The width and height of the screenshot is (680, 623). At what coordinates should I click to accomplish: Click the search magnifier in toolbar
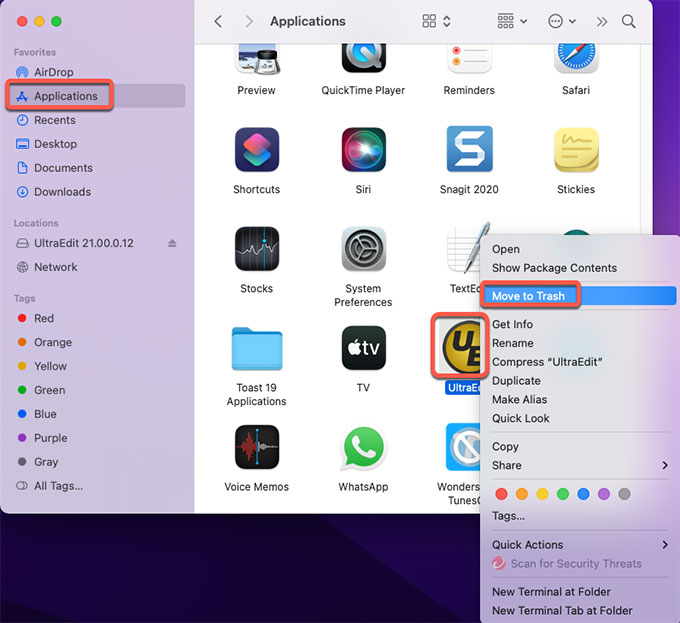(x=628, y=21)
